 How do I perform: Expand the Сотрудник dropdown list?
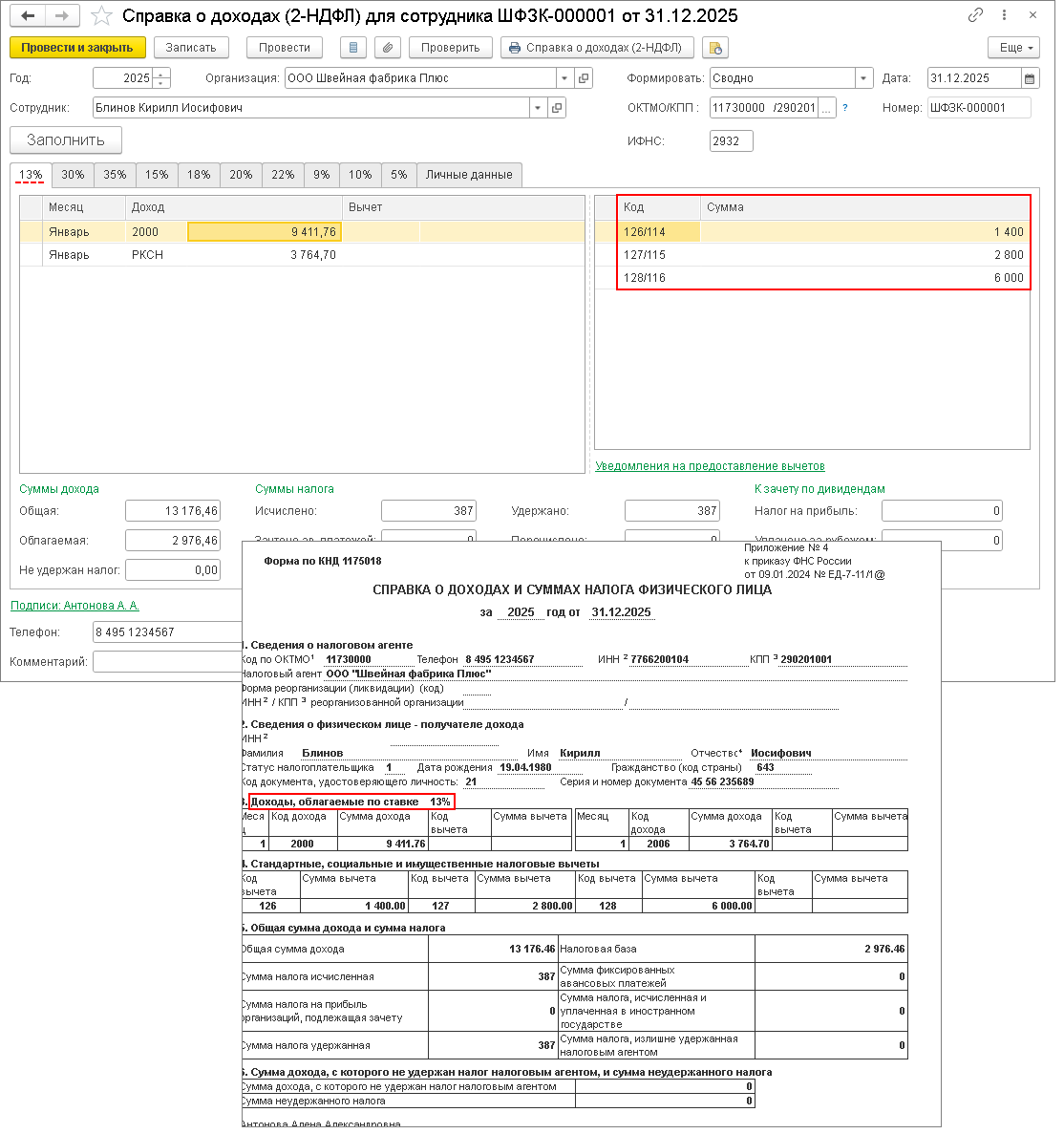[538, 108]
